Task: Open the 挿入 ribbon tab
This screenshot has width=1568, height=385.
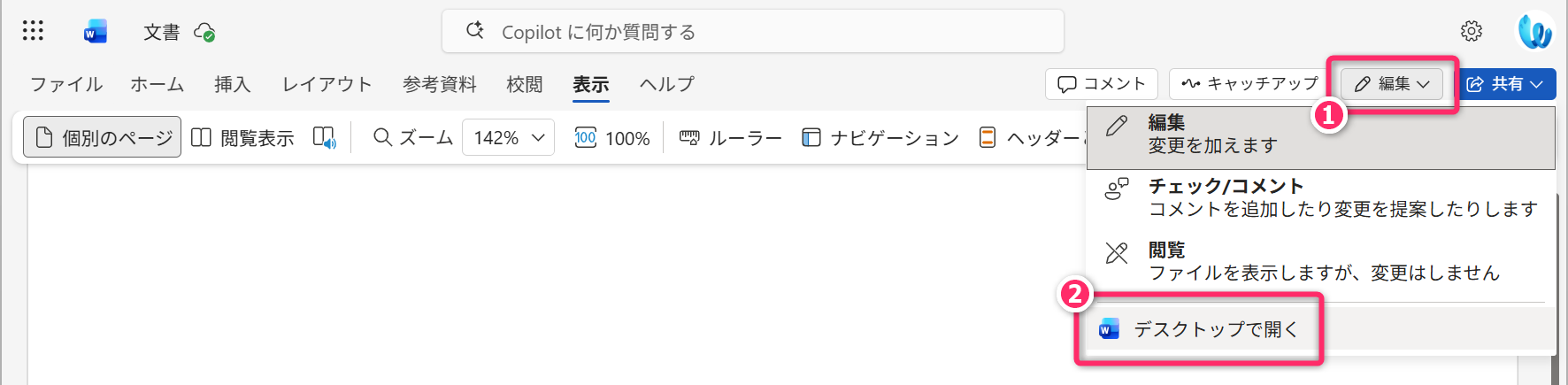Action: tap(233, 84)
